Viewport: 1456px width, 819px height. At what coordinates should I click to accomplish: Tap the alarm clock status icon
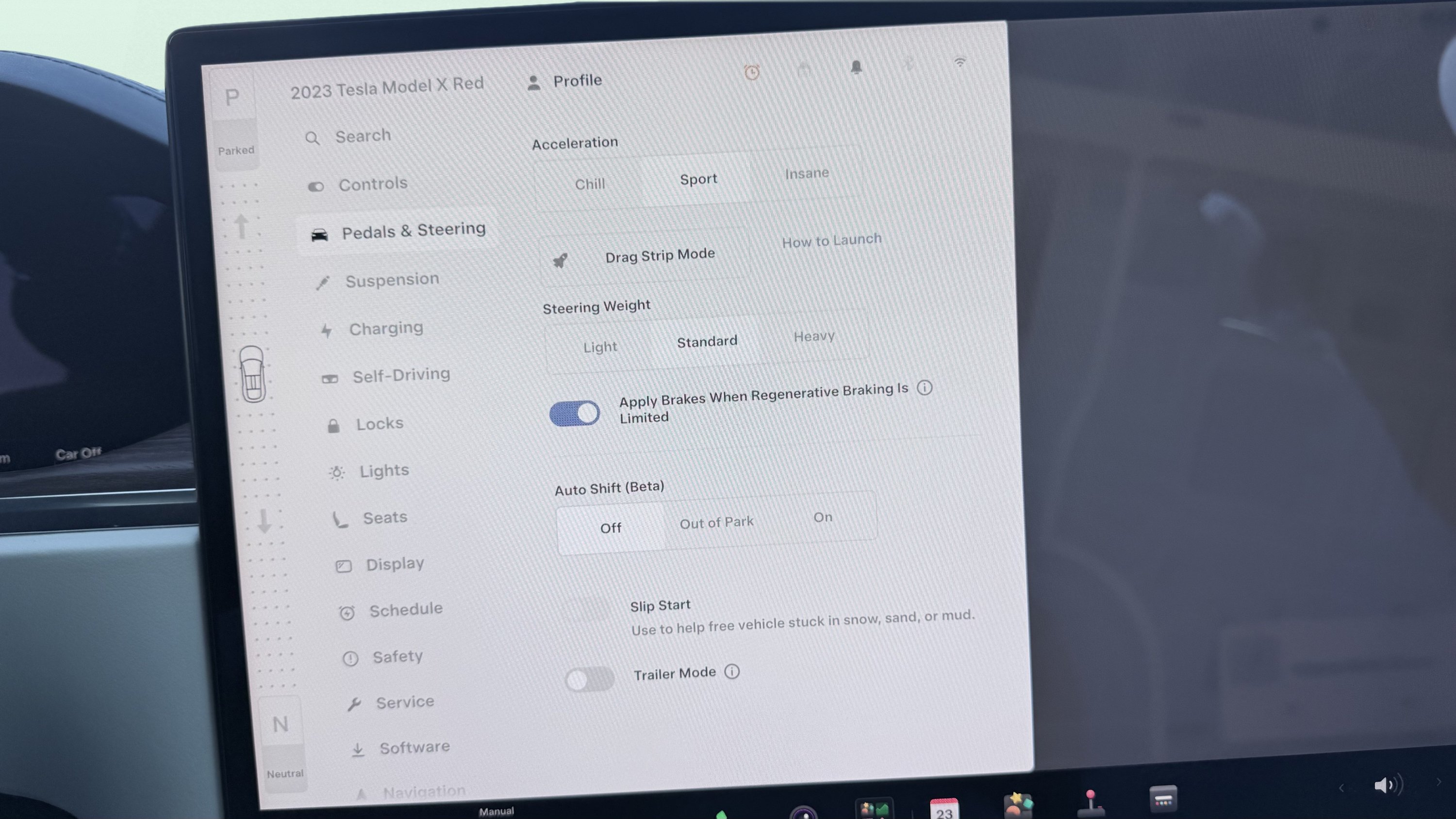click(751, 72)
